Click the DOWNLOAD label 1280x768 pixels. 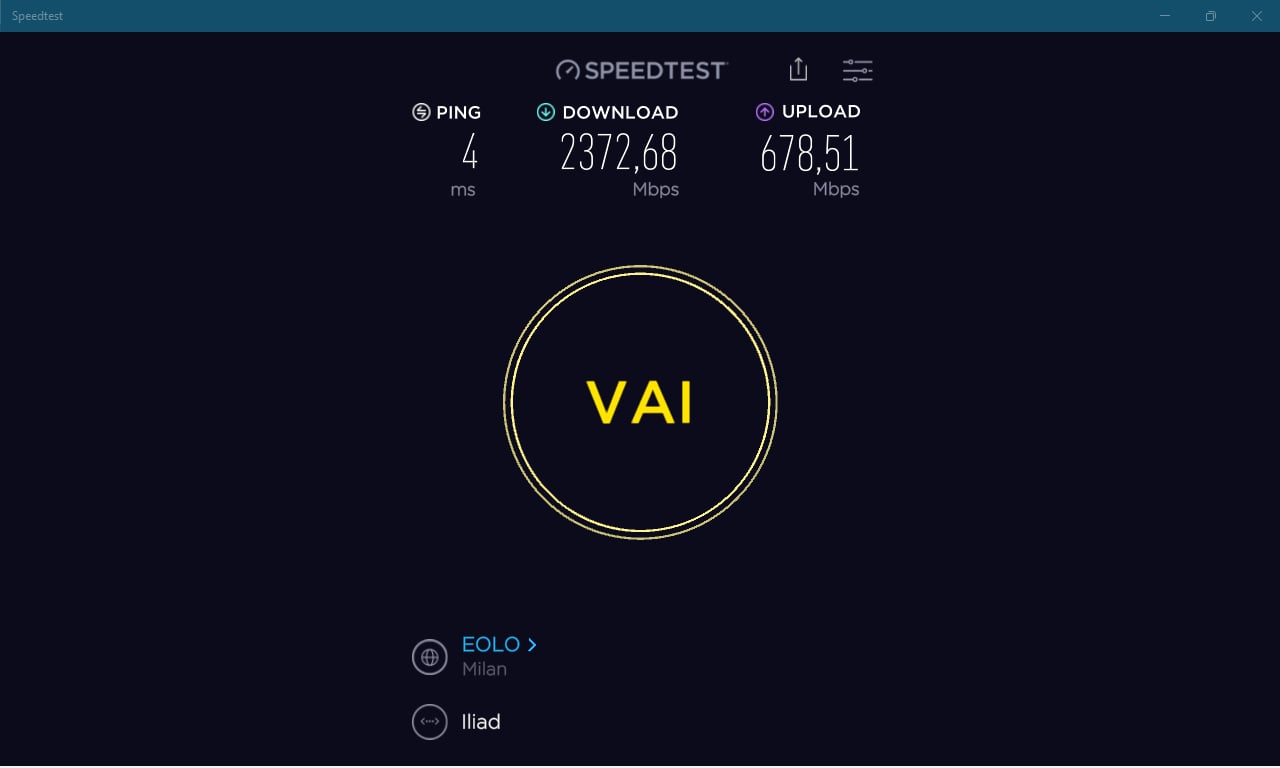point(620,112)
